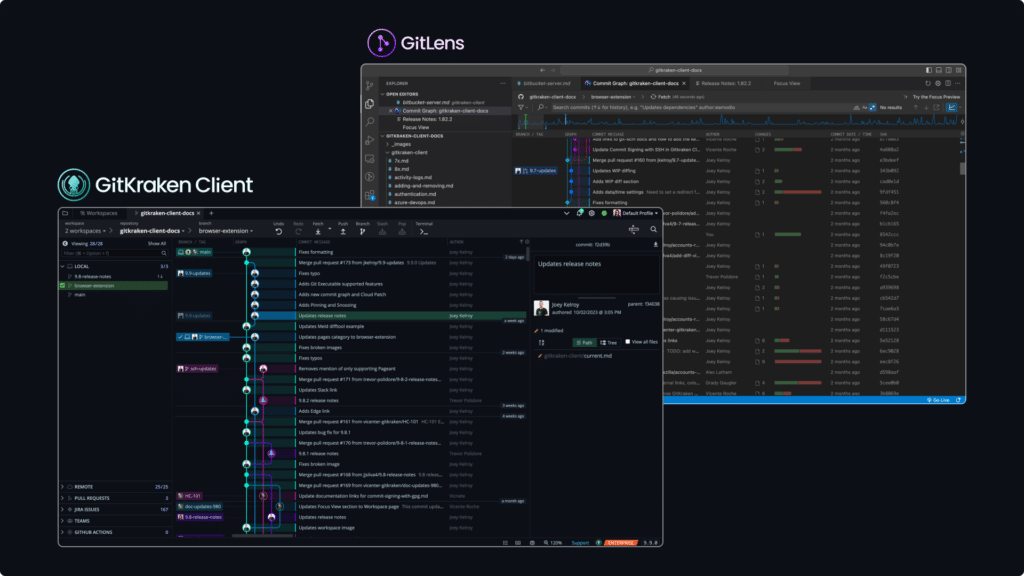Toggle the minimap chart button in GitLens
The height and width of the screenshot is (576, 1024).
pyautogui.click(x=952, y=107)
